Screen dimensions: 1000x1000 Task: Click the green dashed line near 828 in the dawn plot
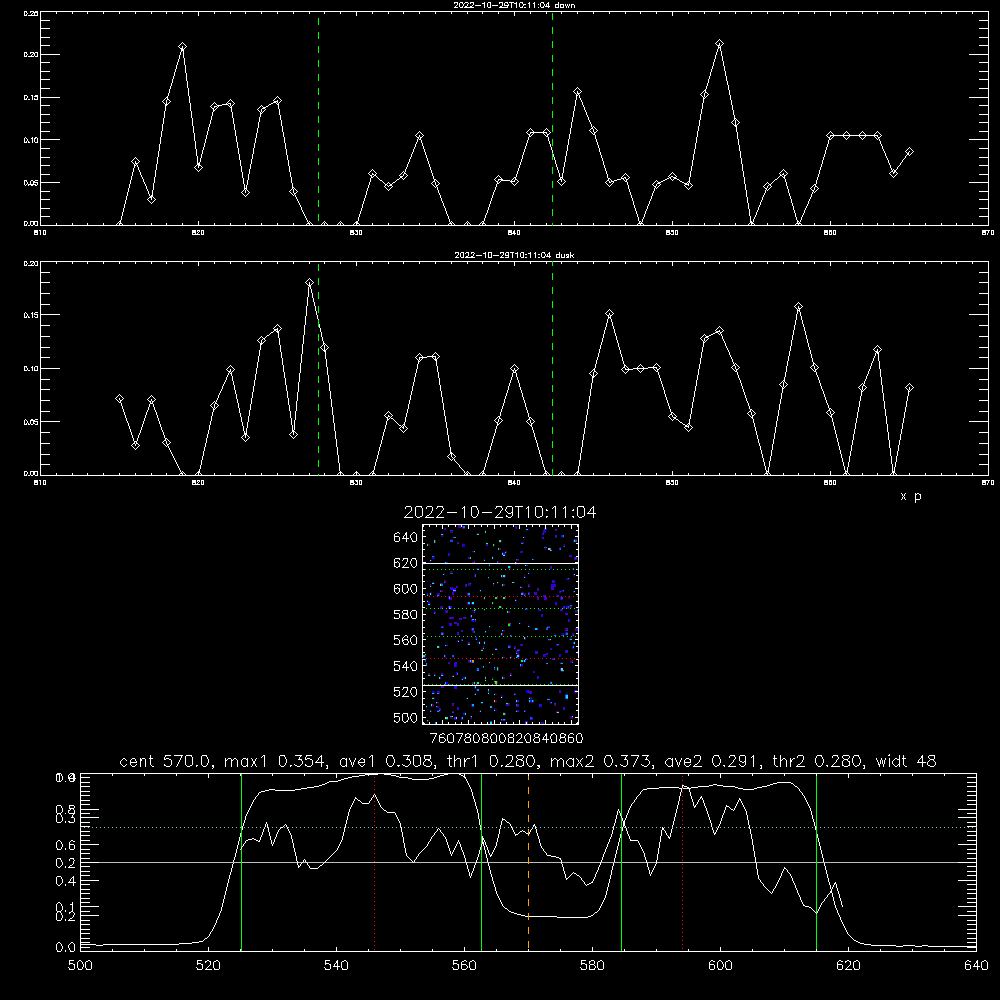click(318, 119)
